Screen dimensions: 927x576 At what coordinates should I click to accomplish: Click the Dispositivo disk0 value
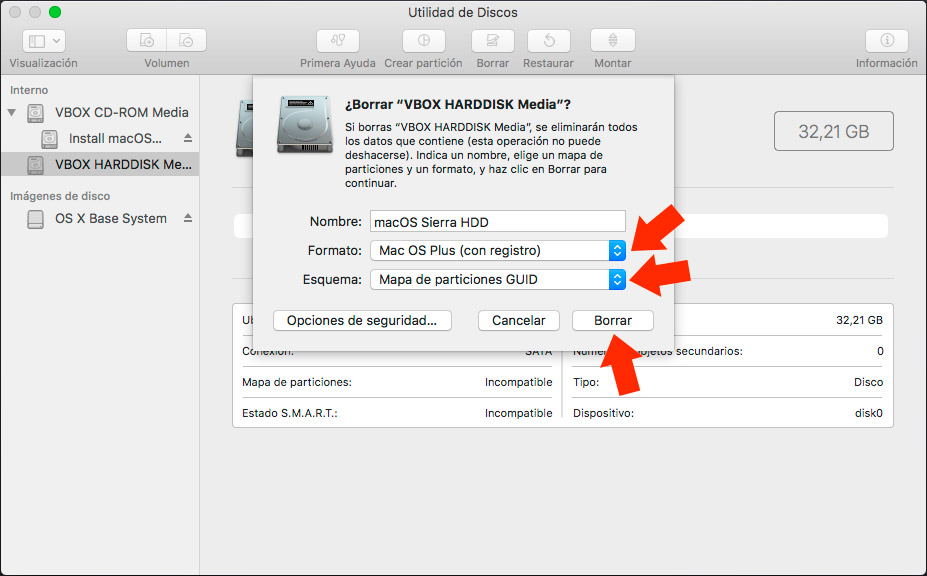click(x=868, y=413)
